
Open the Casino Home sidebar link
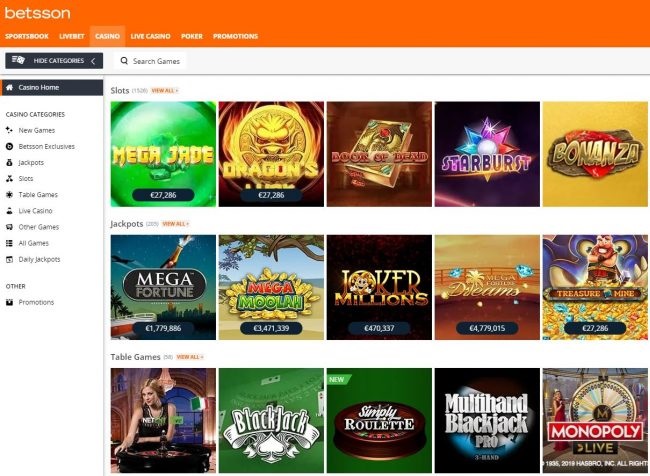click(52, 87)
